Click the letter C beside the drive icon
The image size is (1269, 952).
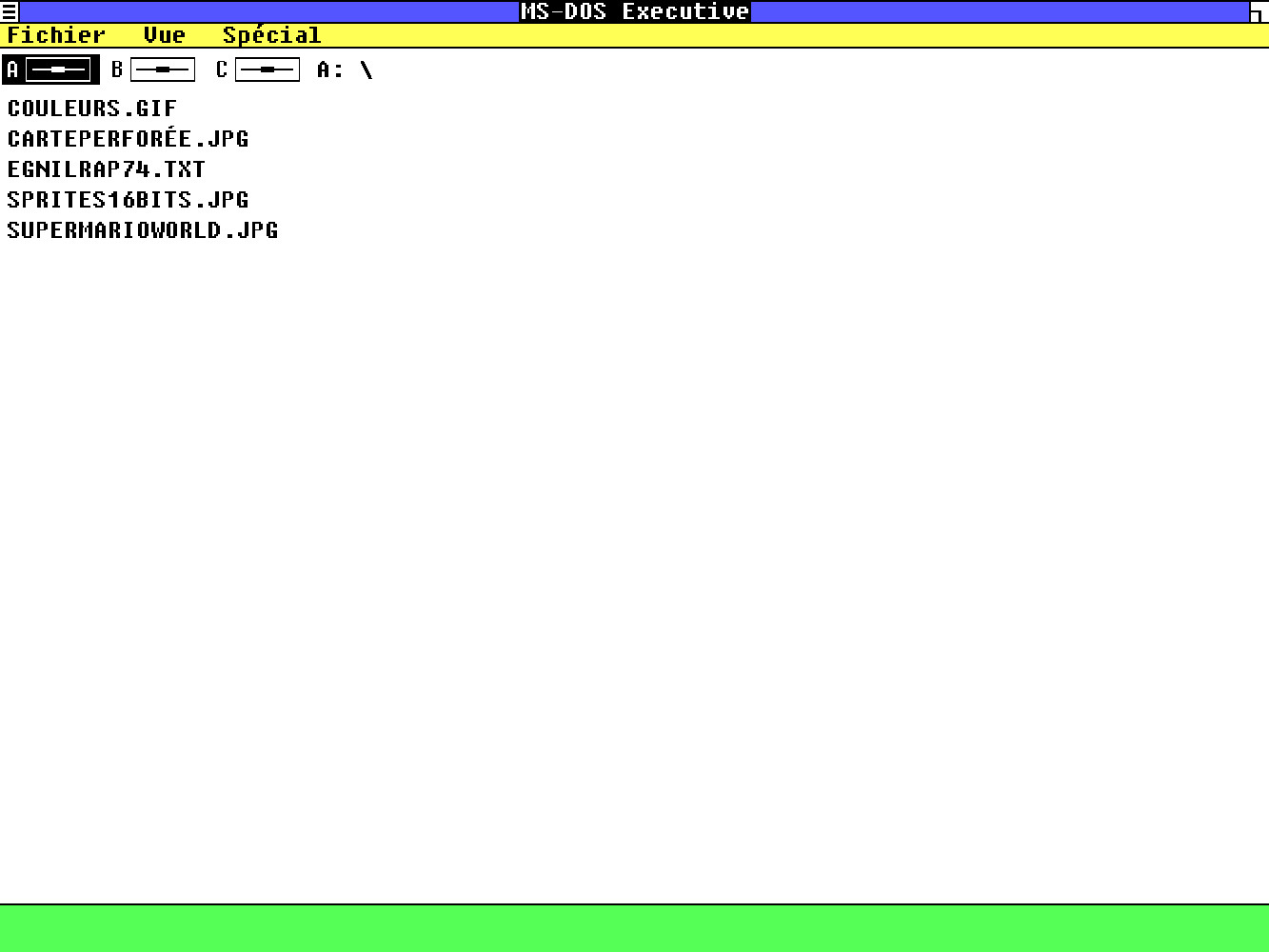pos(222,70)
